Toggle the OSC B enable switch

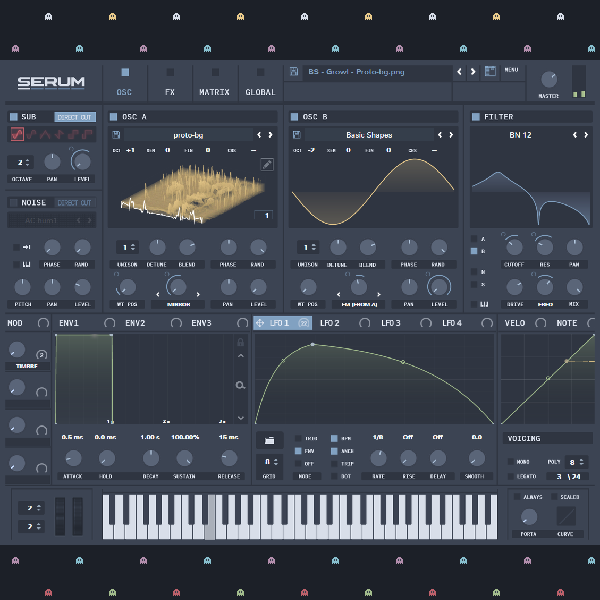coord(294,117)
